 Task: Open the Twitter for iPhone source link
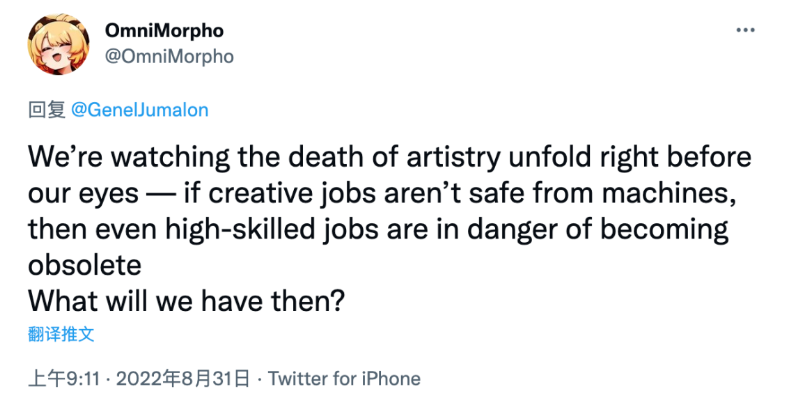coord(344,379)
